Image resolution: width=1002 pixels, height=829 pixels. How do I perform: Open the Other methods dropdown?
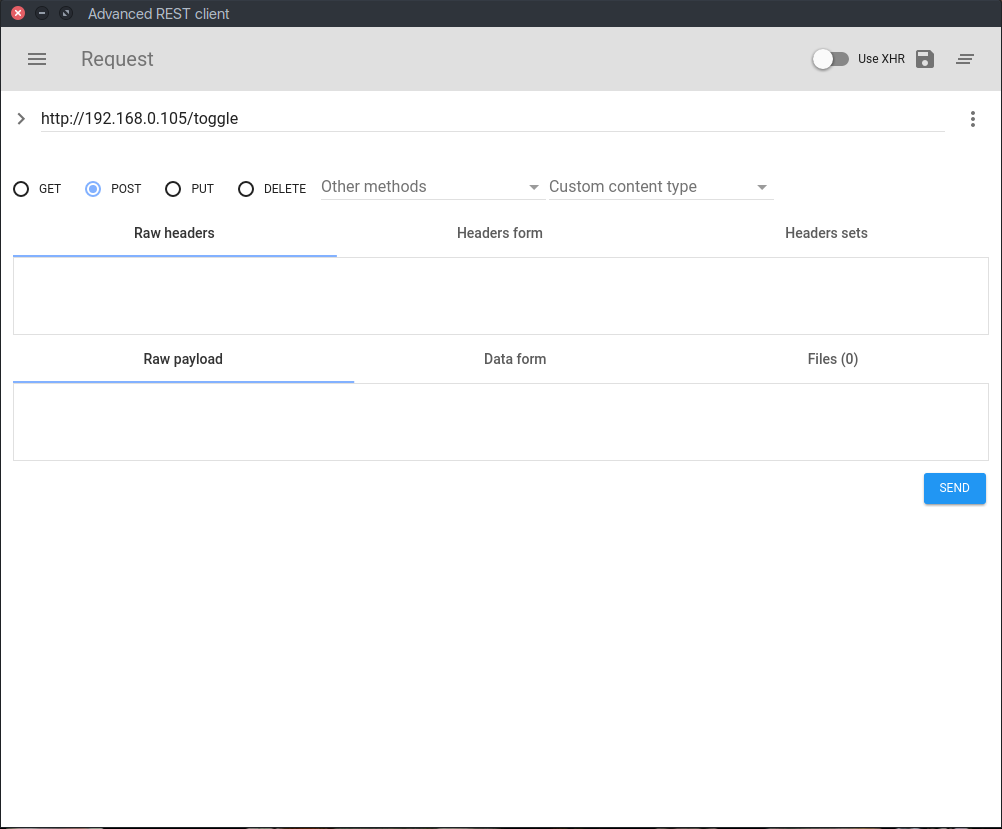pos(430,187)
